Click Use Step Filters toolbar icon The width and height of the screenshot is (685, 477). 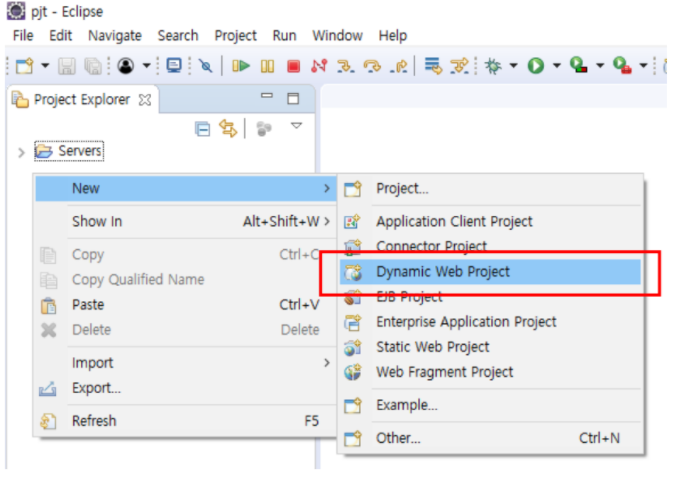tap(460, 66)
